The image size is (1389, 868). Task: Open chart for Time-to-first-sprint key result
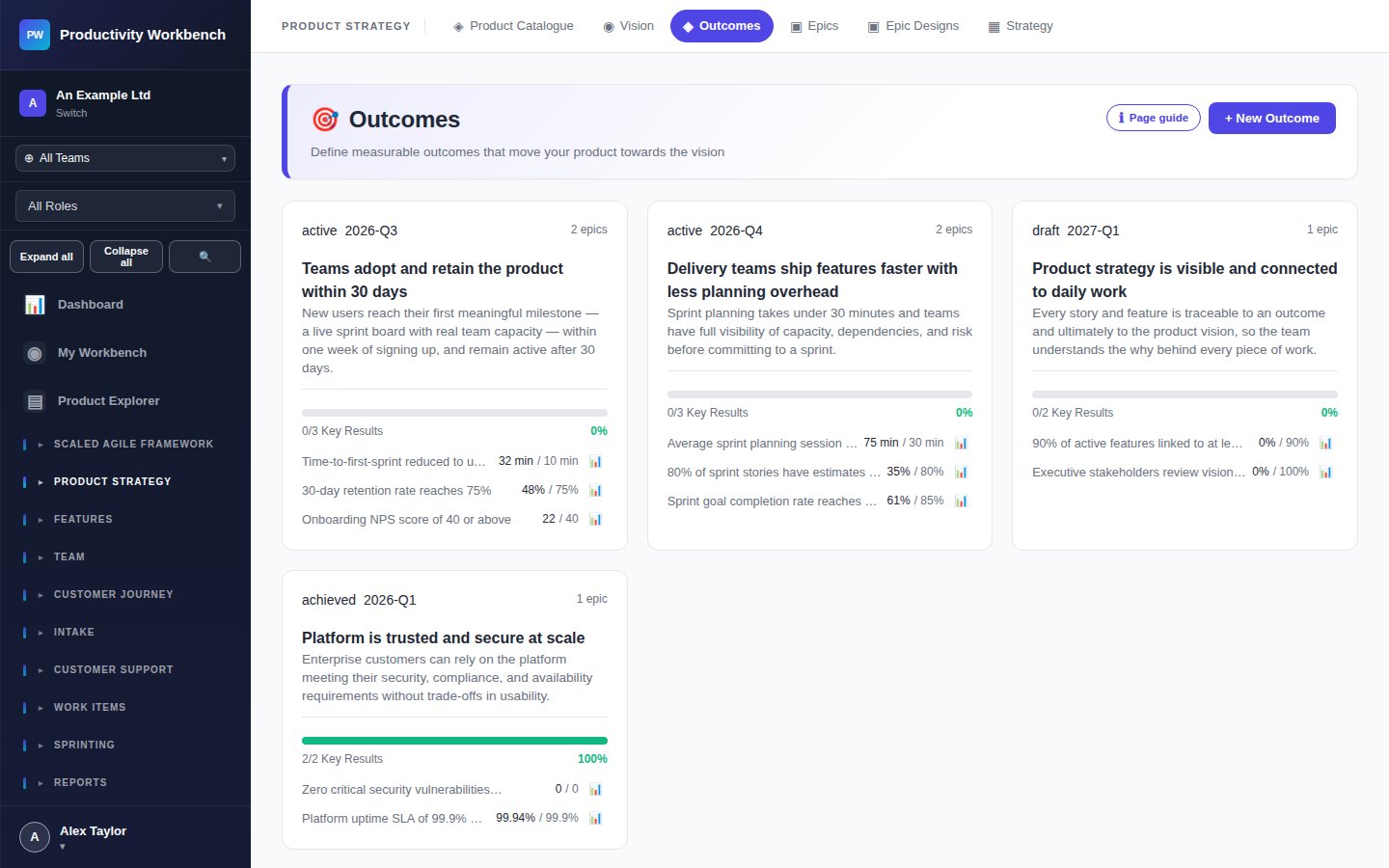(x=595, y=461)
